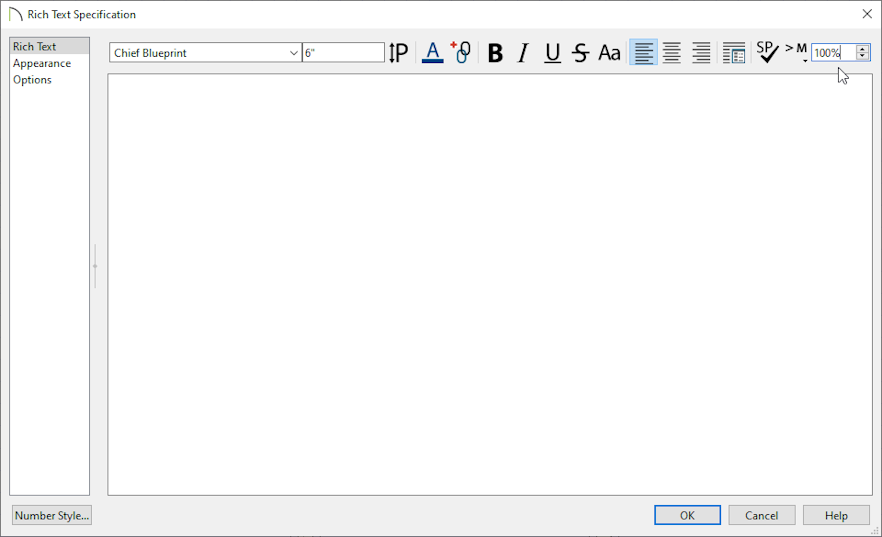Click the text line spacing icon

point(398,53)
